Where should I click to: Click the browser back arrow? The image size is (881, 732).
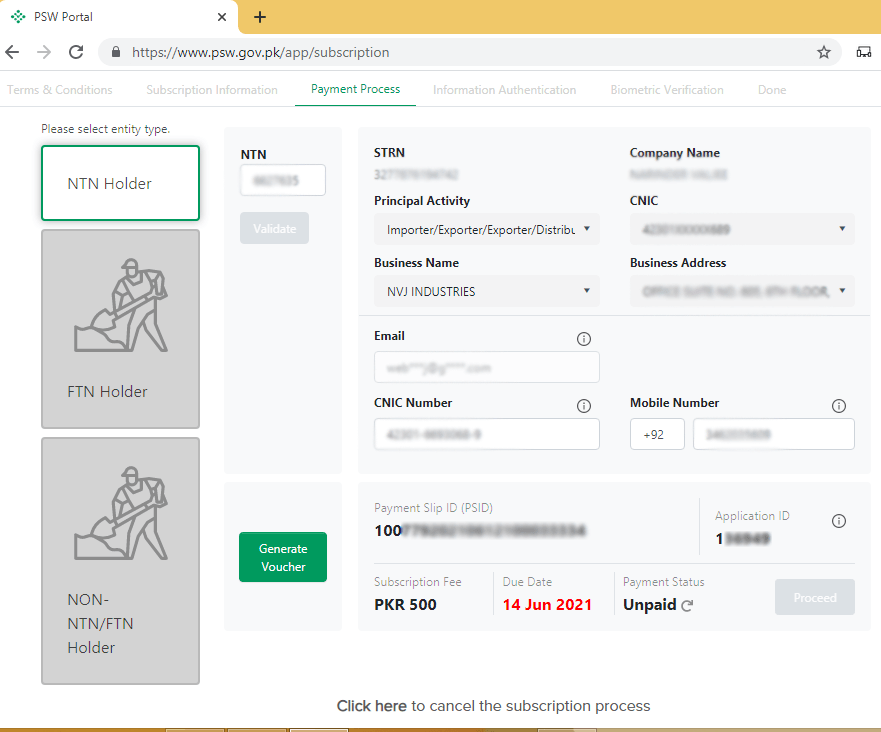click(x=12, y=52)
